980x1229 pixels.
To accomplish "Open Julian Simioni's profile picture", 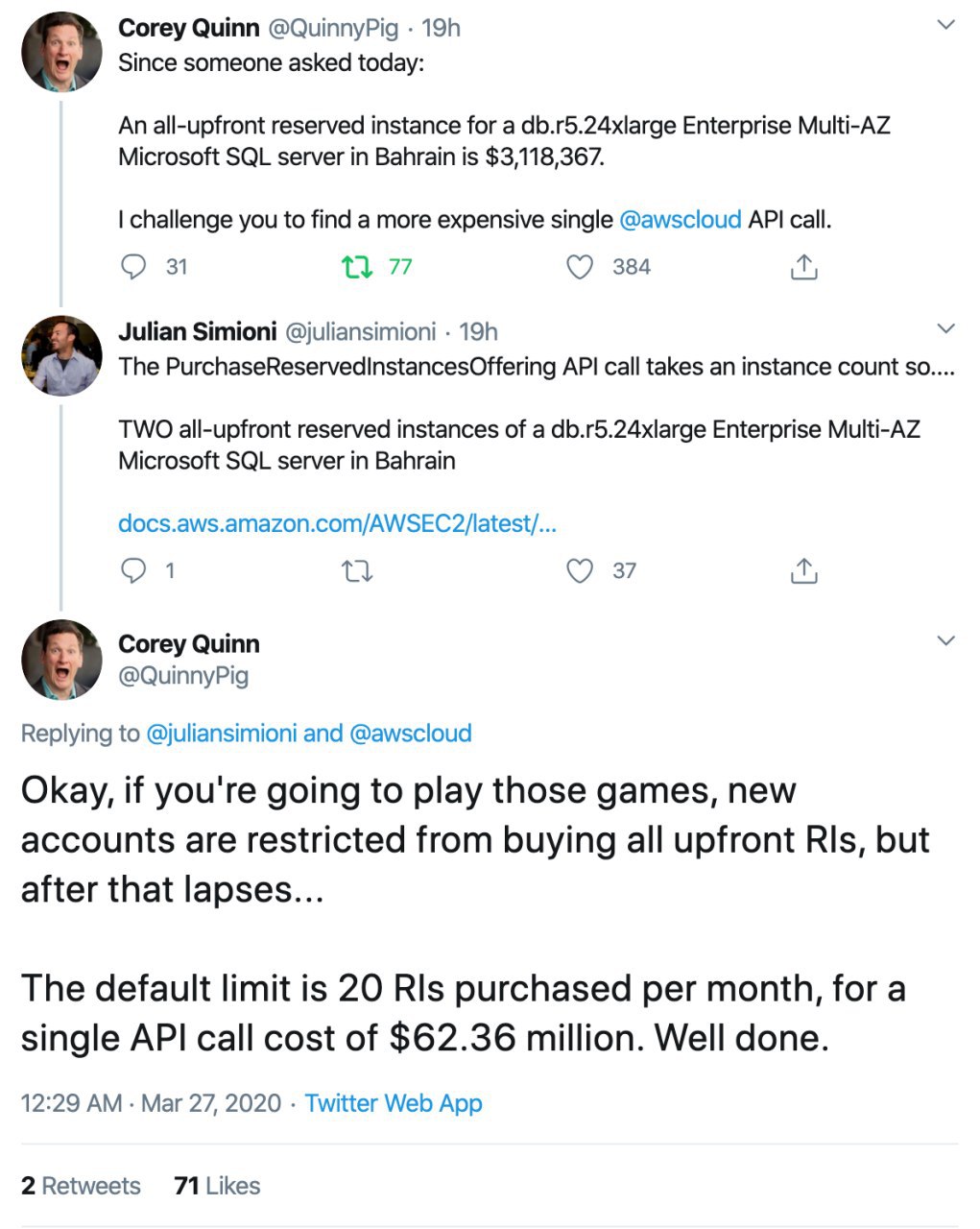I will 61,356.
